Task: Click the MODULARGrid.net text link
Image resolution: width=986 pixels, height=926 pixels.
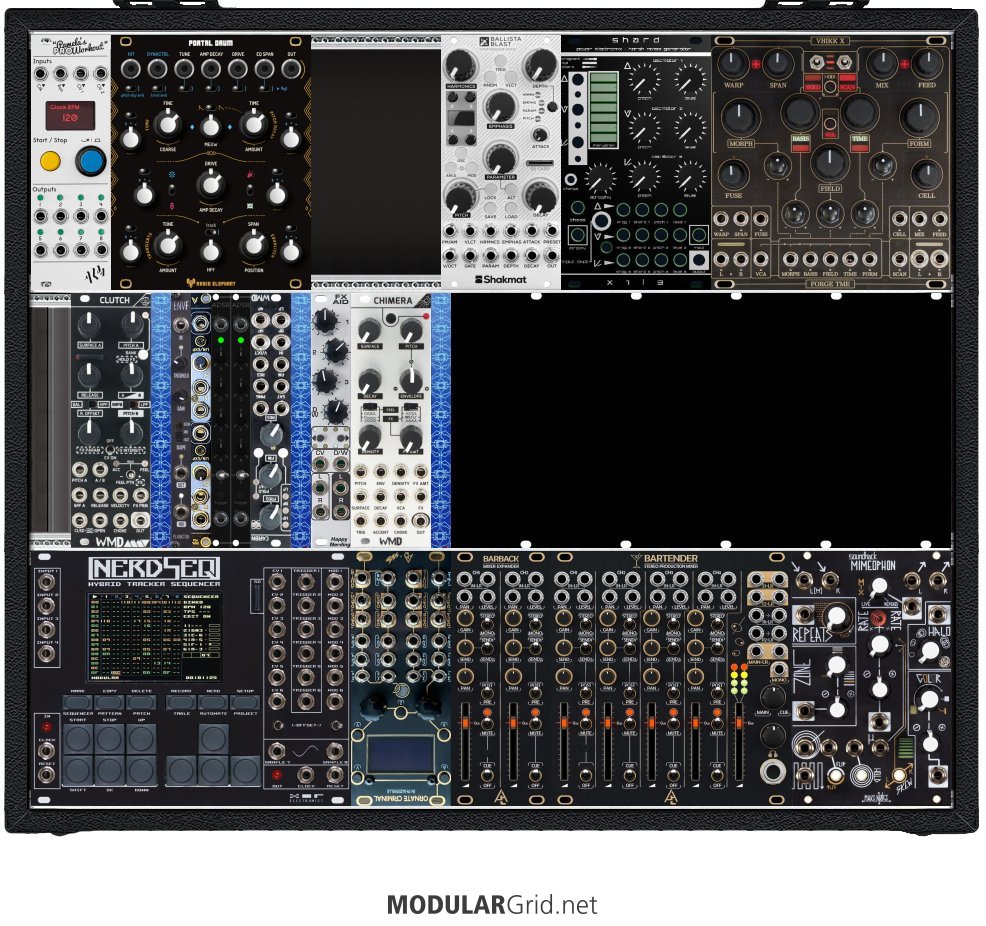Action: pyautogui.click(x=492, y=905)
